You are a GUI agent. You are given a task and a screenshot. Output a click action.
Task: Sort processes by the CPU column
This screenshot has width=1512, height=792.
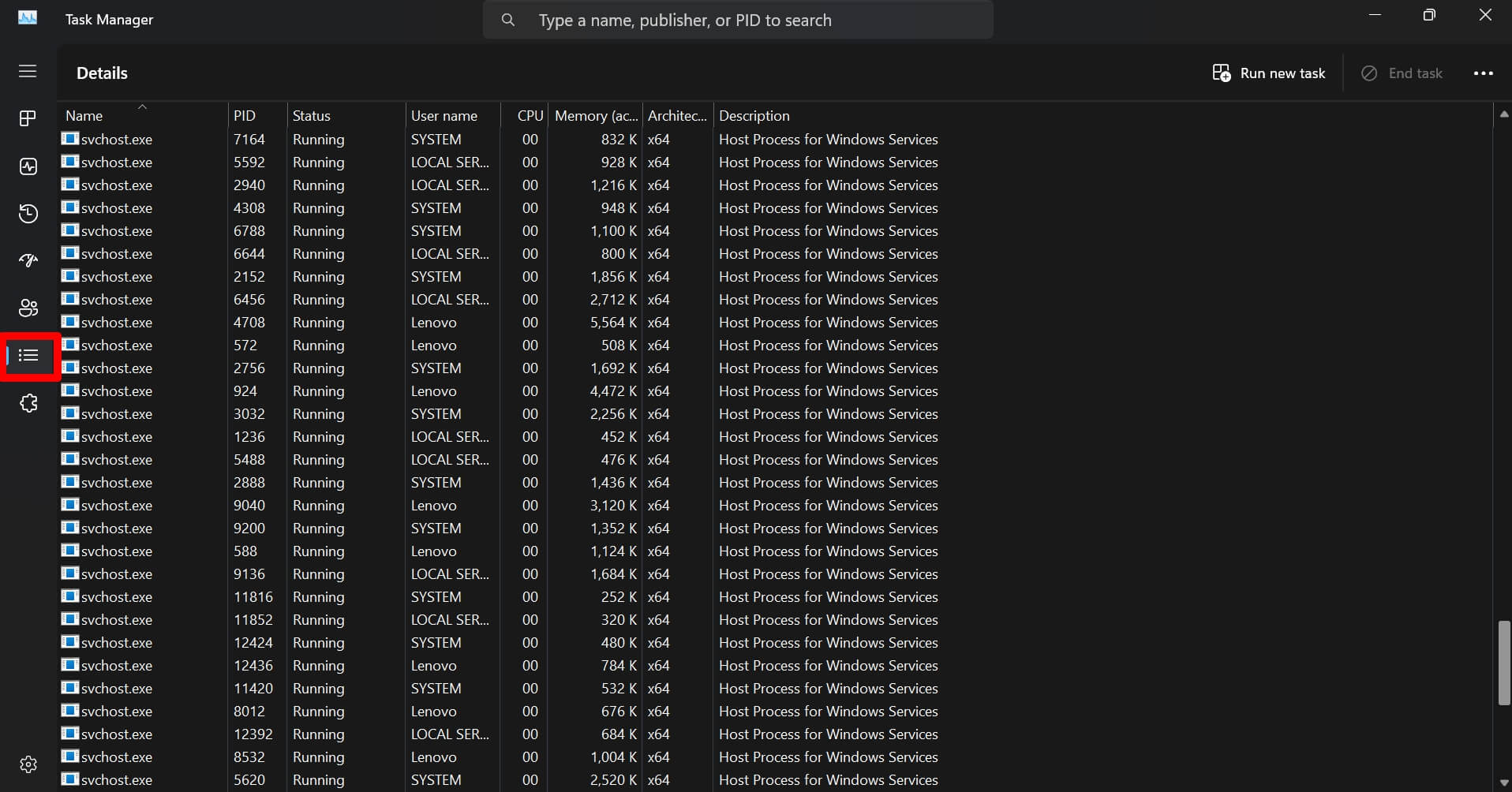(x=530, y=115)
